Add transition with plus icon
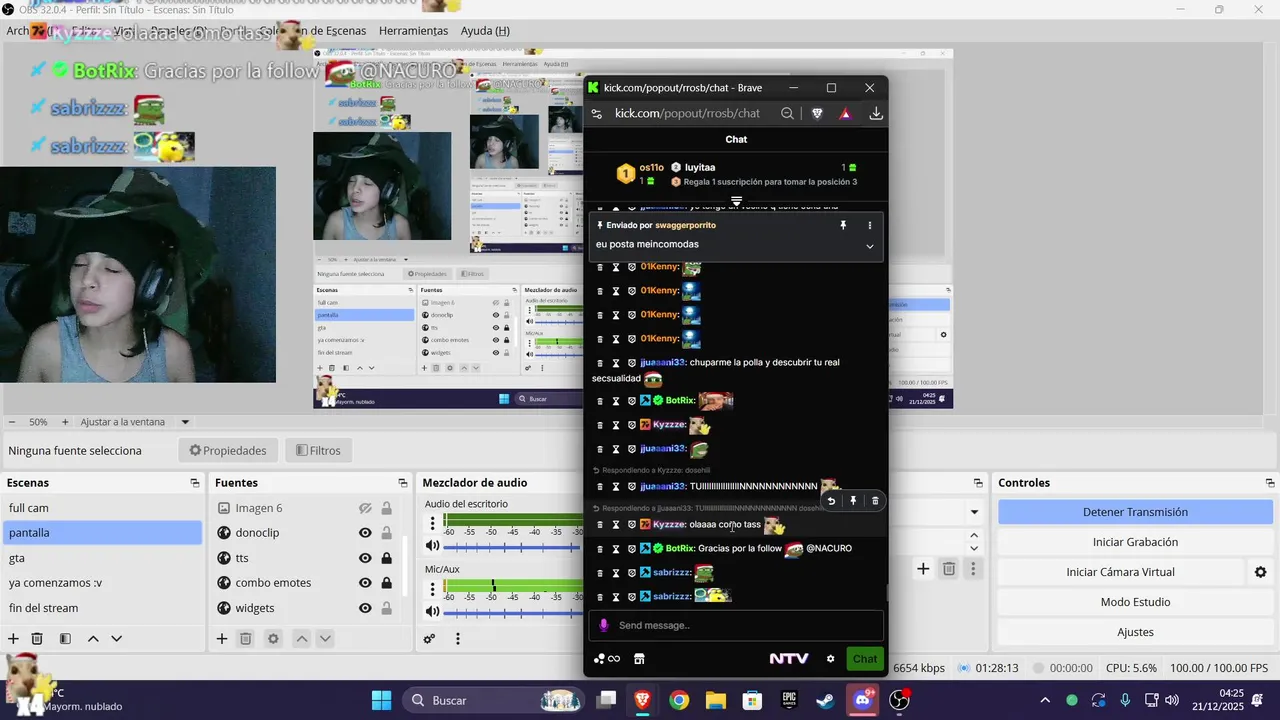 point(923,569)
